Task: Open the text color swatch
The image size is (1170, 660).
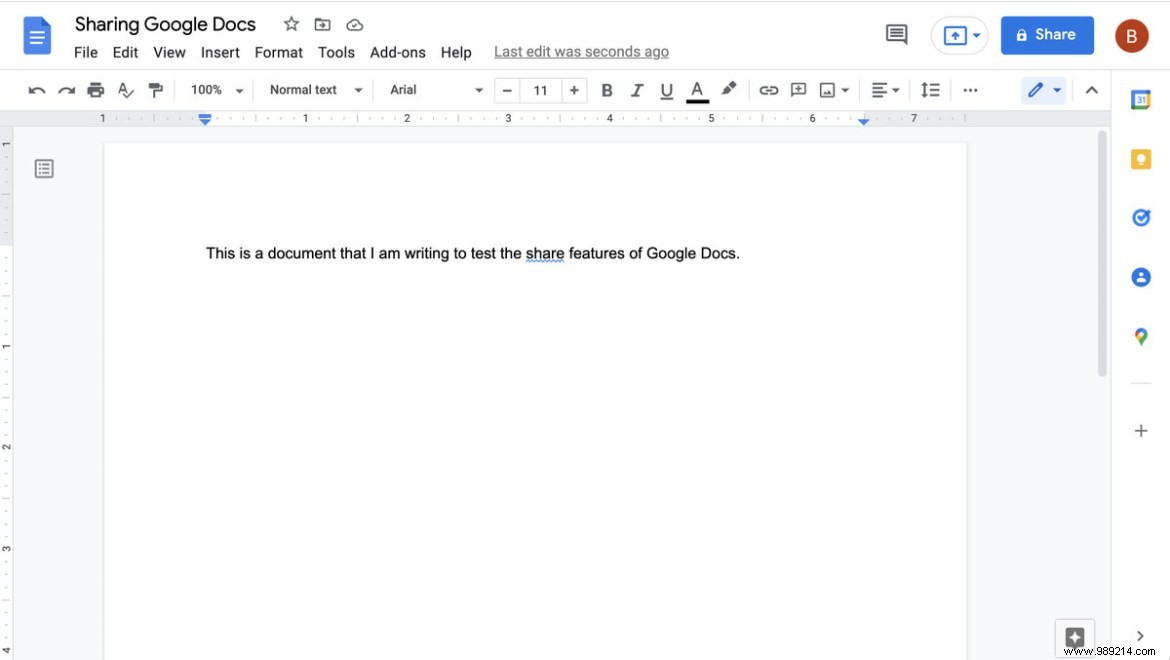Action: 696,89
